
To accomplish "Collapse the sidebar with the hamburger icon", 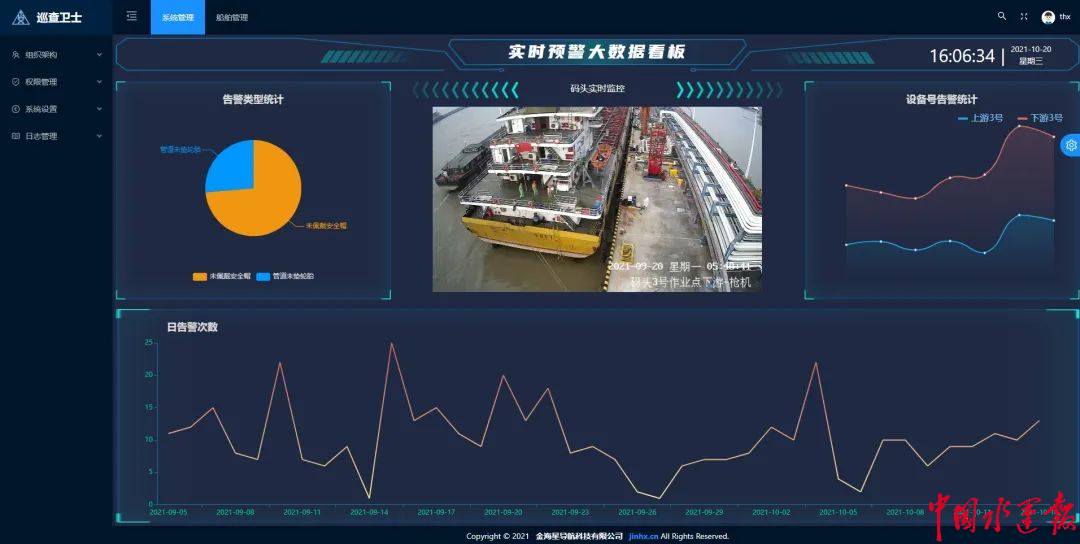I will click(x=132, y=17).
